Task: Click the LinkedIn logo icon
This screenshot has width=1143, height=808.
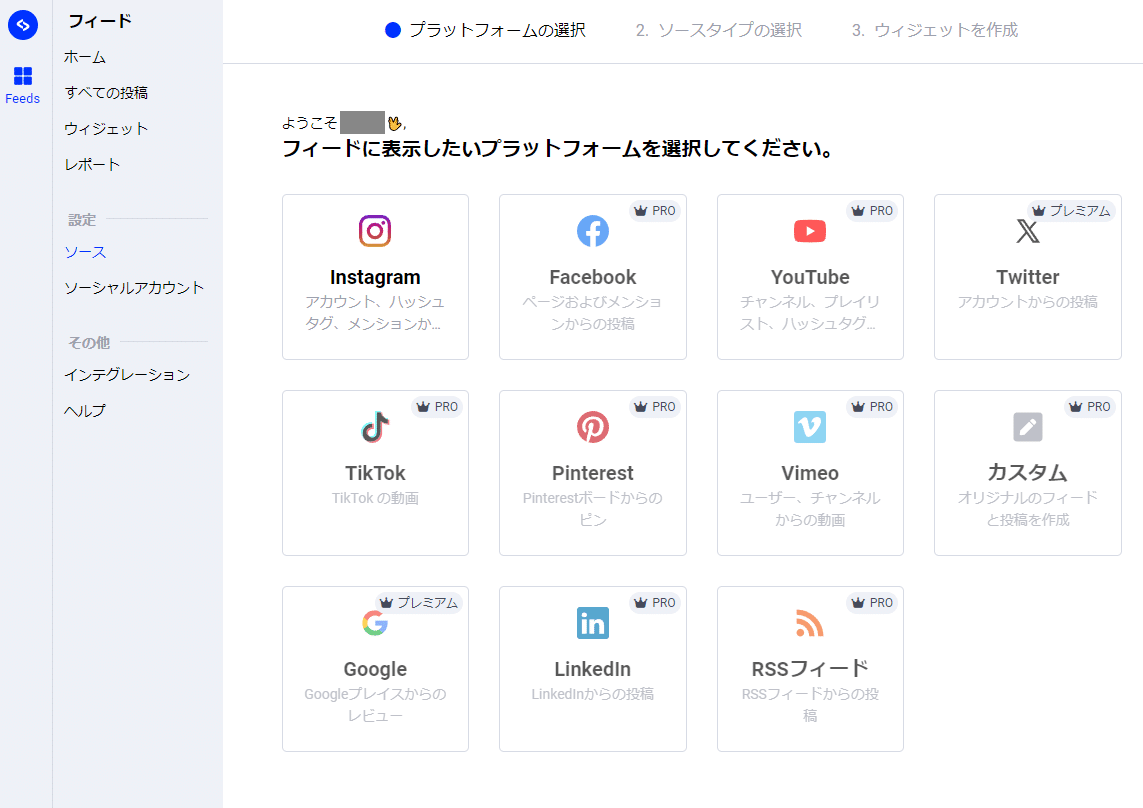Action: pyautogui.click(x=593, y=624)
